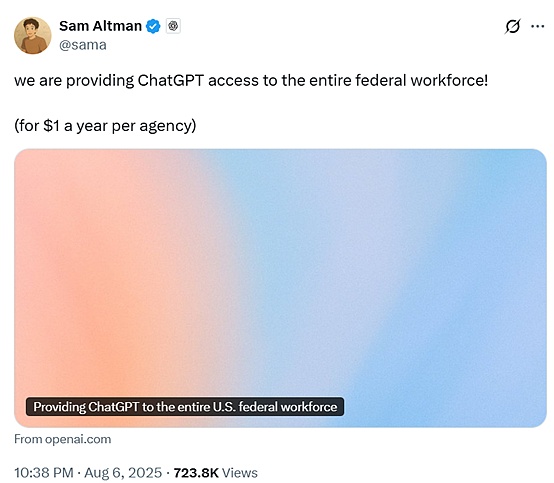554x483 pixels.
Task: Click the "(for $1 a year per agency)" text
Action: 105,125
